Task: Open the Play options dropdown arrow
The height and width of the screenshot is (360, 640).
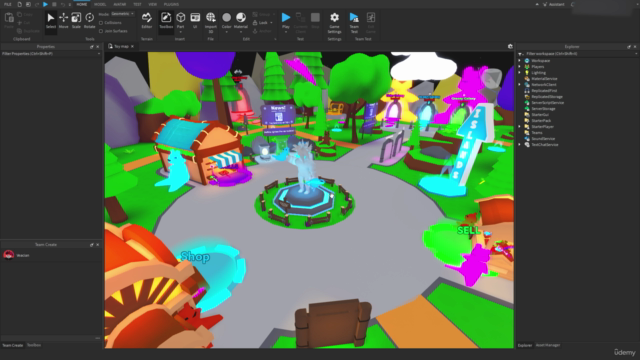Action: [286, 32]
